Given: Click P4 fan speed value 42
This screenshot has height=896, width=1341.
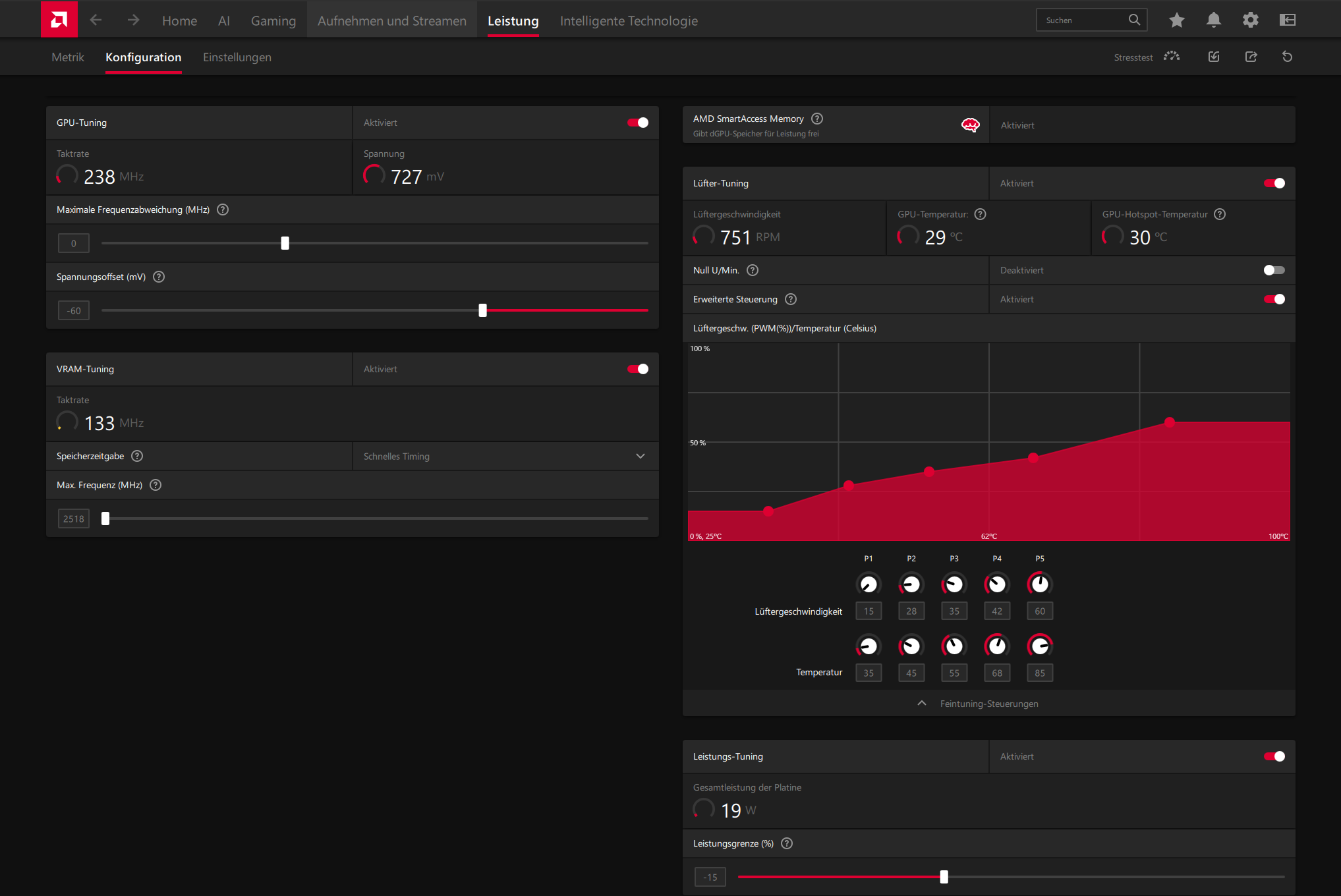Looking at the screenshot, I should coord(997,611).
